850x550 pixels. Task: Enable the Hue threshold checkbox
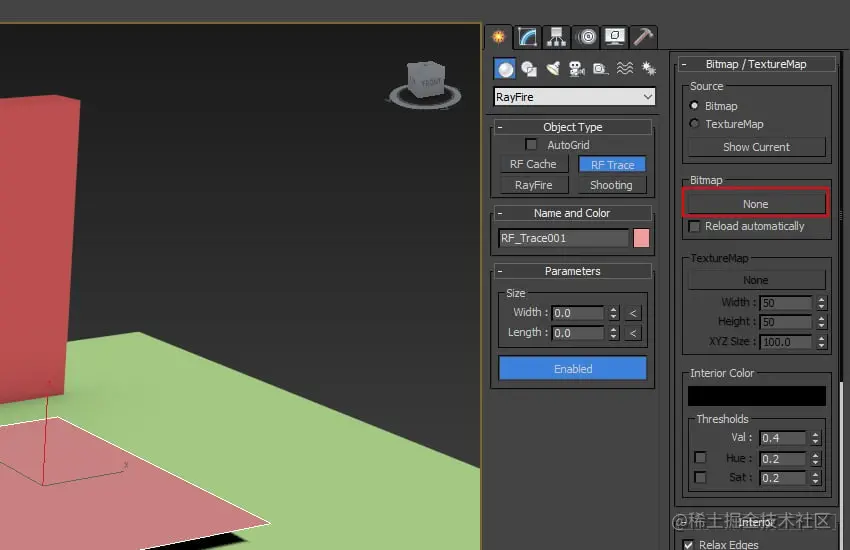click(700, 458)
